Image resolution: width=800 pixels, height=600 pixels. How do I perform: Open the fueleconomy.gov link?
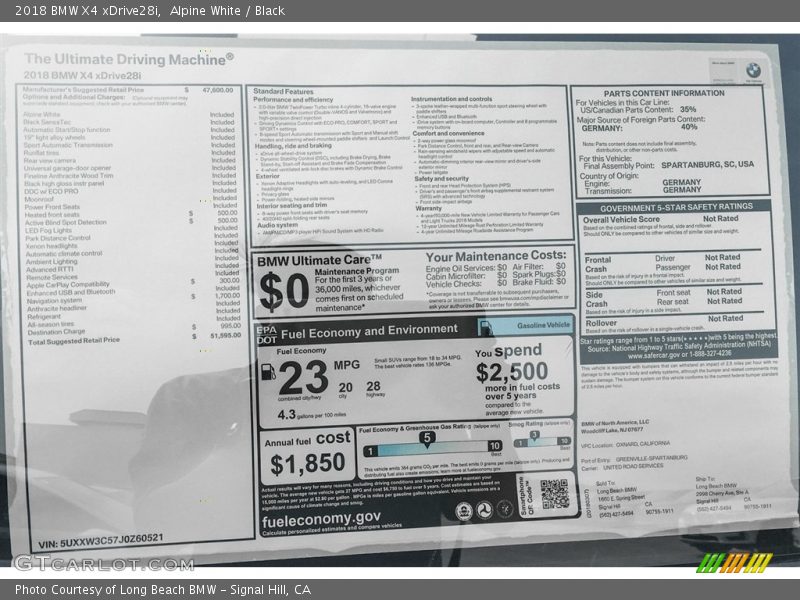point(322,517)
